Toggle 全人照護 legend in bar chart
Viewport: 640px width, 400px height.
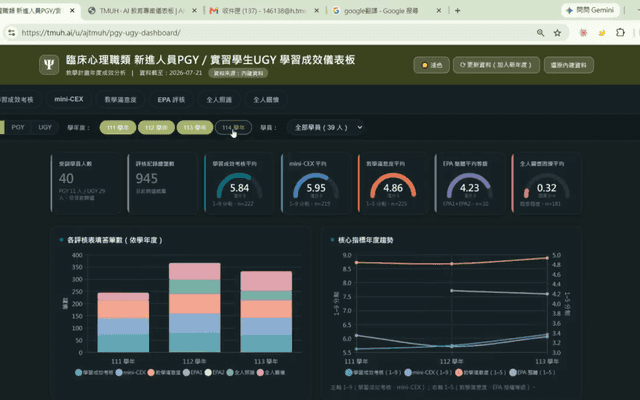tap(240, 373)
